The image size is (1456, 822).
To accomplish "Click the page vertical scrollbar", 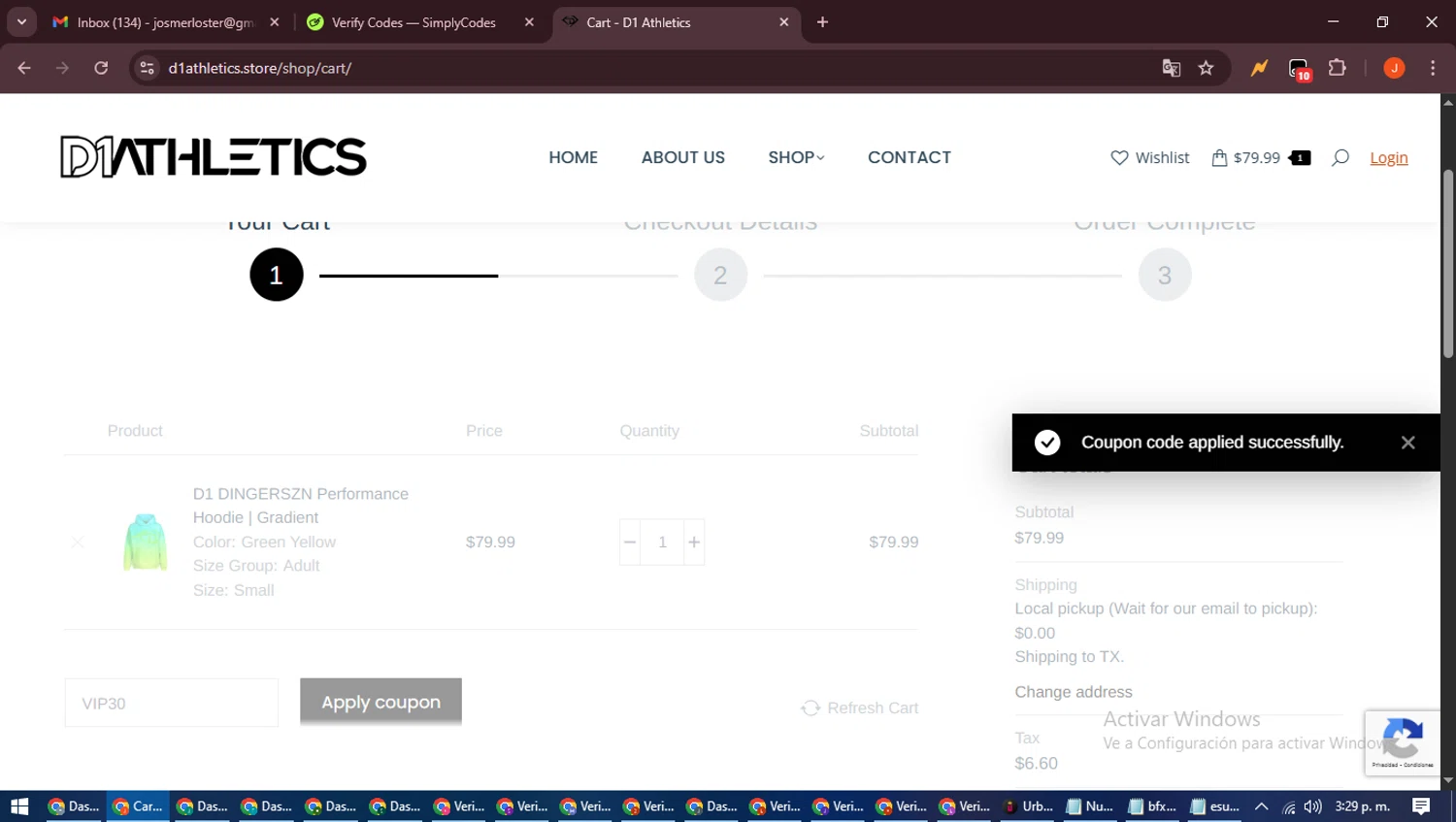I will pos(1448,264).
